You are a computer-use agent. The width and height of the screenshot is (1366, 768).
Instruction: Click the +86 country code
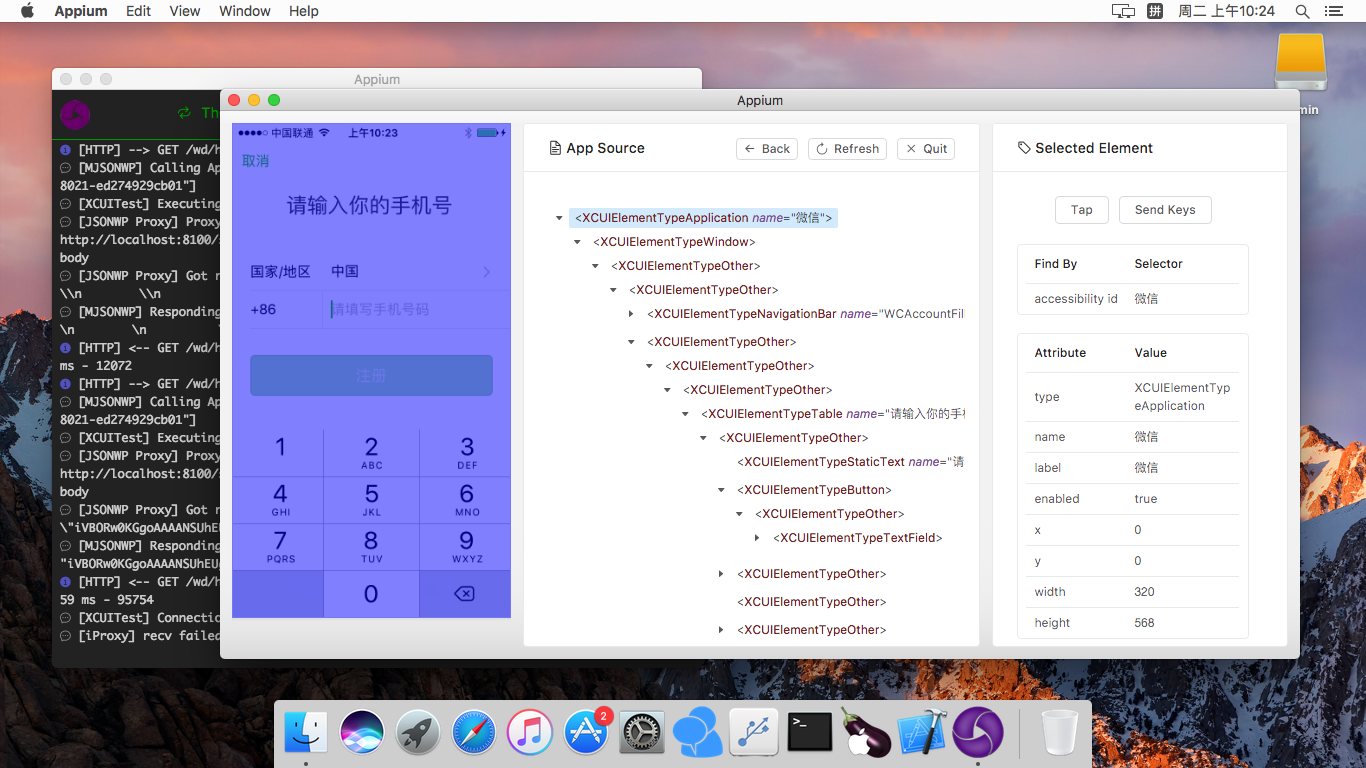[x=263, y=310]
